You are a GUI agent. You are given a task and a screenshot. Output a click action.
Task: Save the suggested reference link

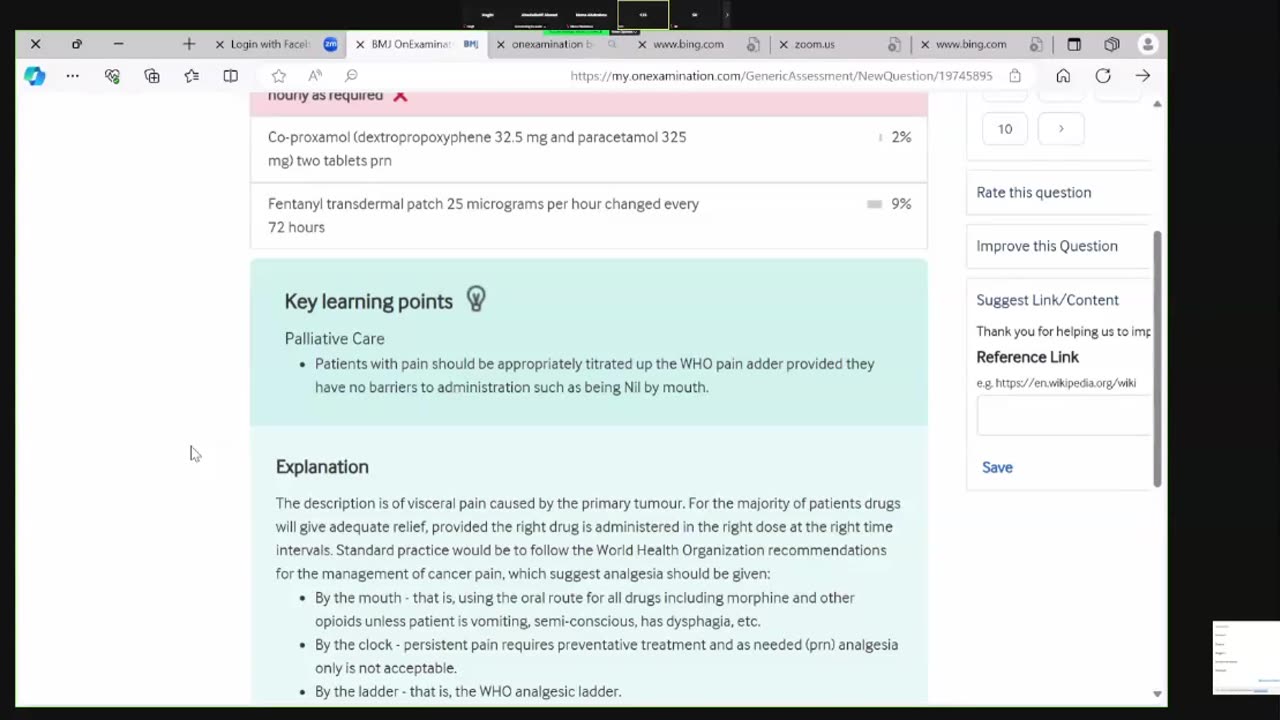pyautogui.click(x=997, y=467)
